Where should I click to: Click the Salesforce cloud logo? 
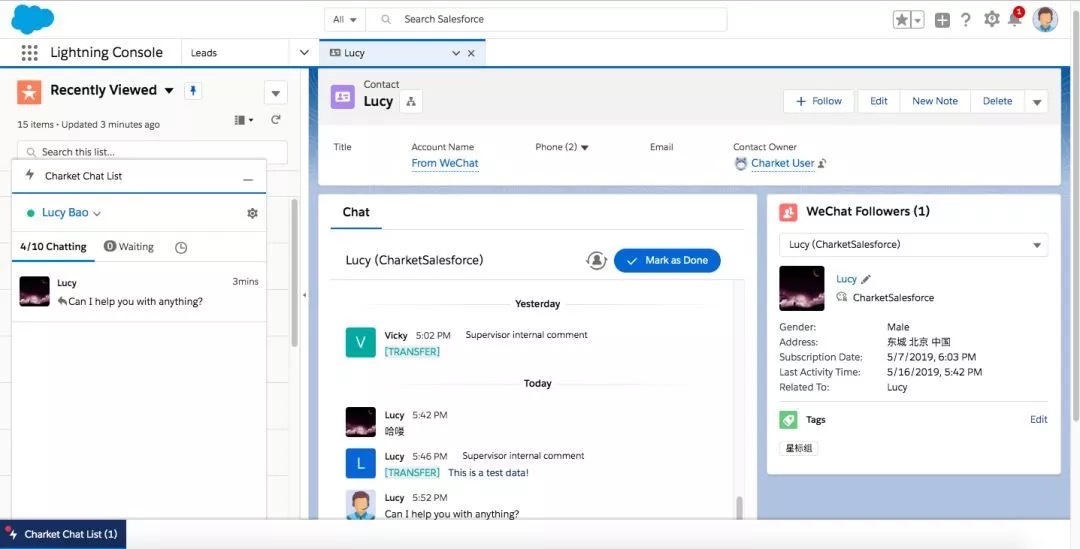click(32, 19)
